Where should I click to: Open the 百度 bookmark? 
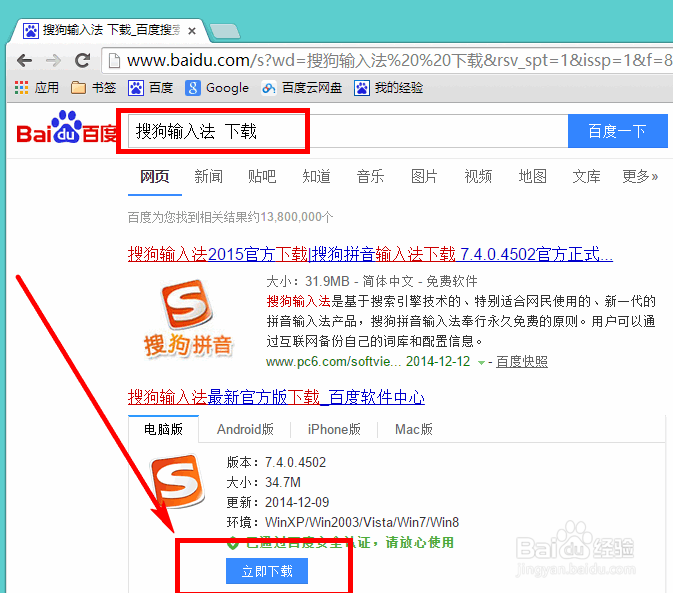click(x=150, y=88)
